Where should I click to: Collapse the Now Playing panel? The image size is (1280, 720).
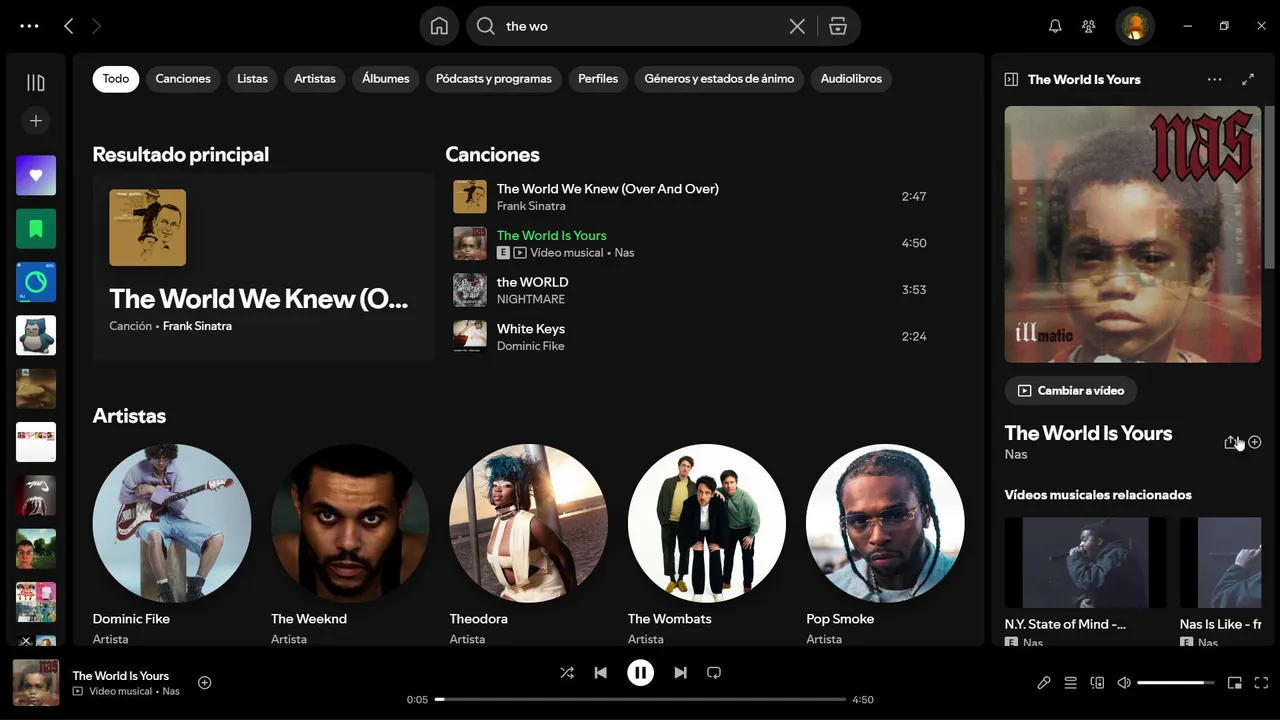[1011, 79]
